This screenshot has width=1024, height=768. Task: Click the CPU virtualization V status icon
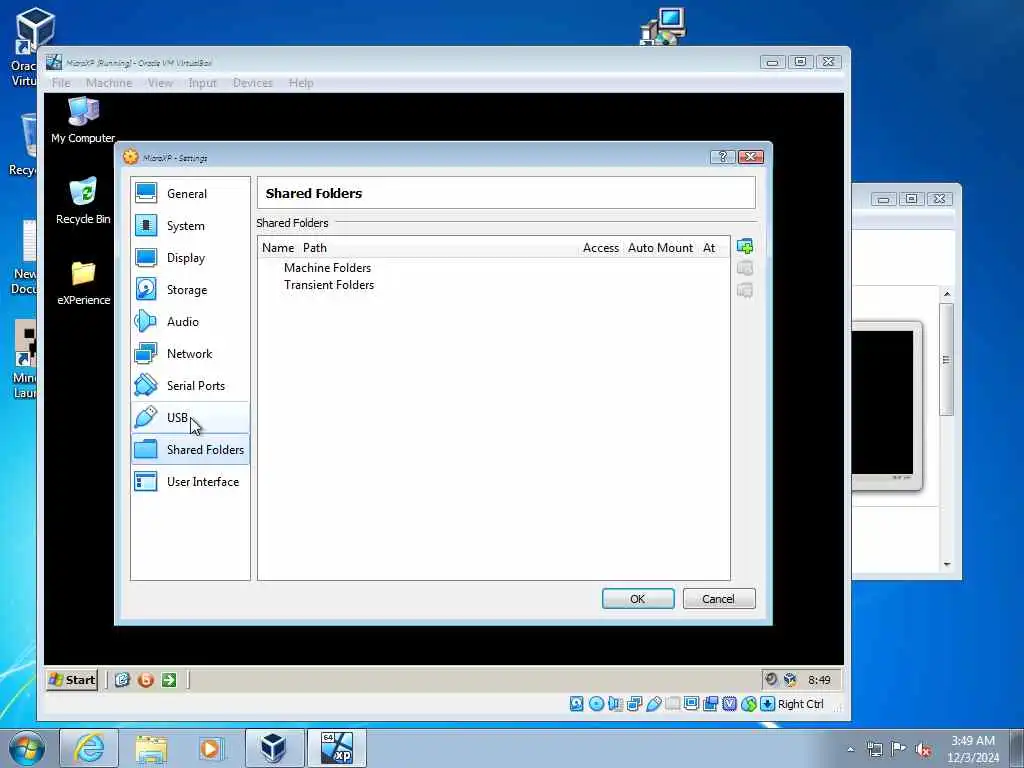[x=729, y=703]
